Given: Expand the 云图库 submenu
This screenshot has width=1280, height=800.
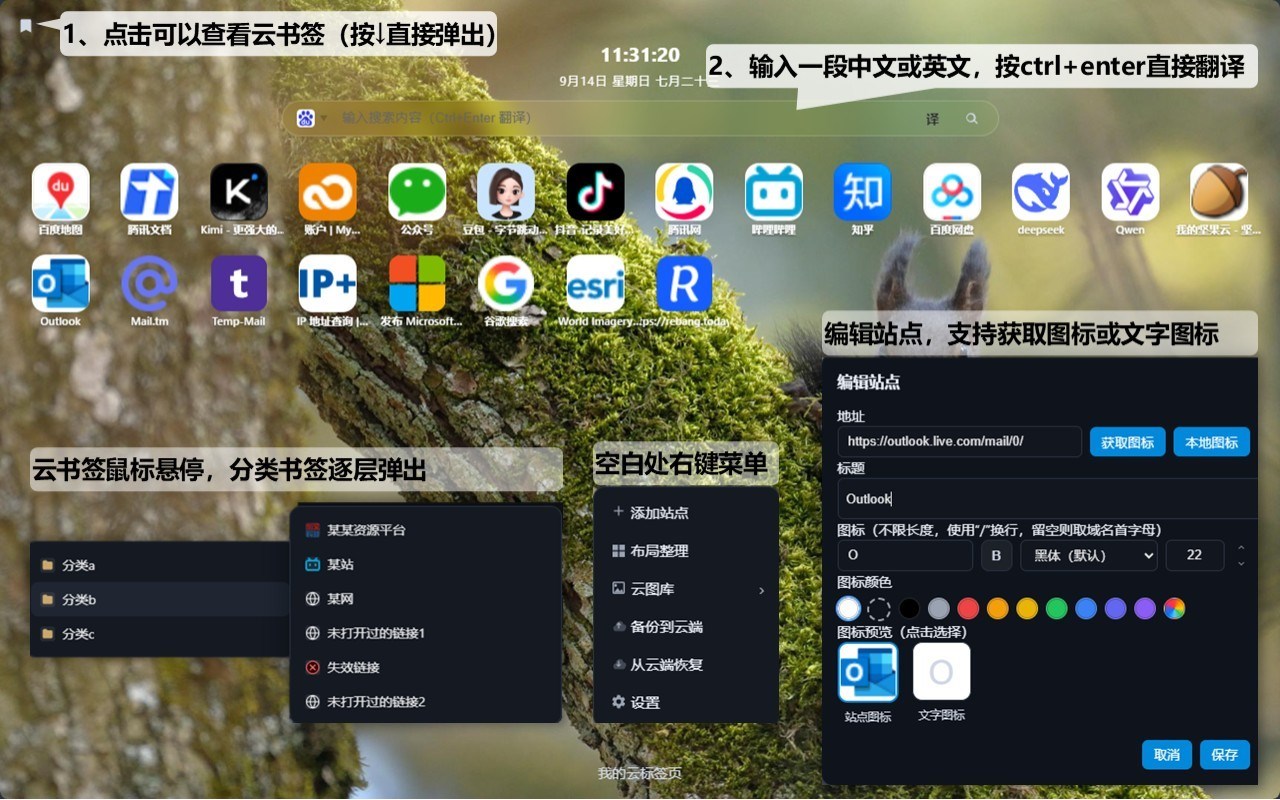Looking at the screenshot, I should [686, 589].
